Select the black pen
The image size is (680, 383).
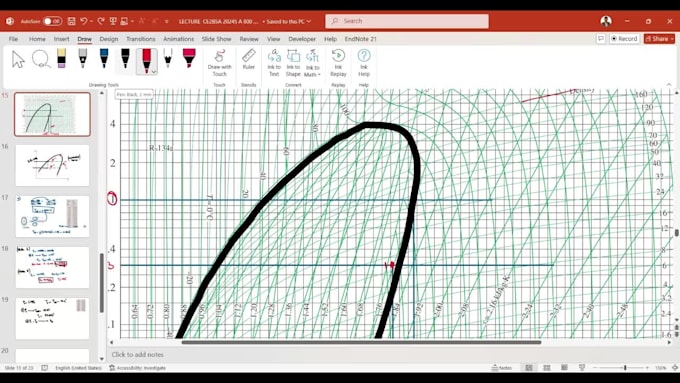click(125, 58)
